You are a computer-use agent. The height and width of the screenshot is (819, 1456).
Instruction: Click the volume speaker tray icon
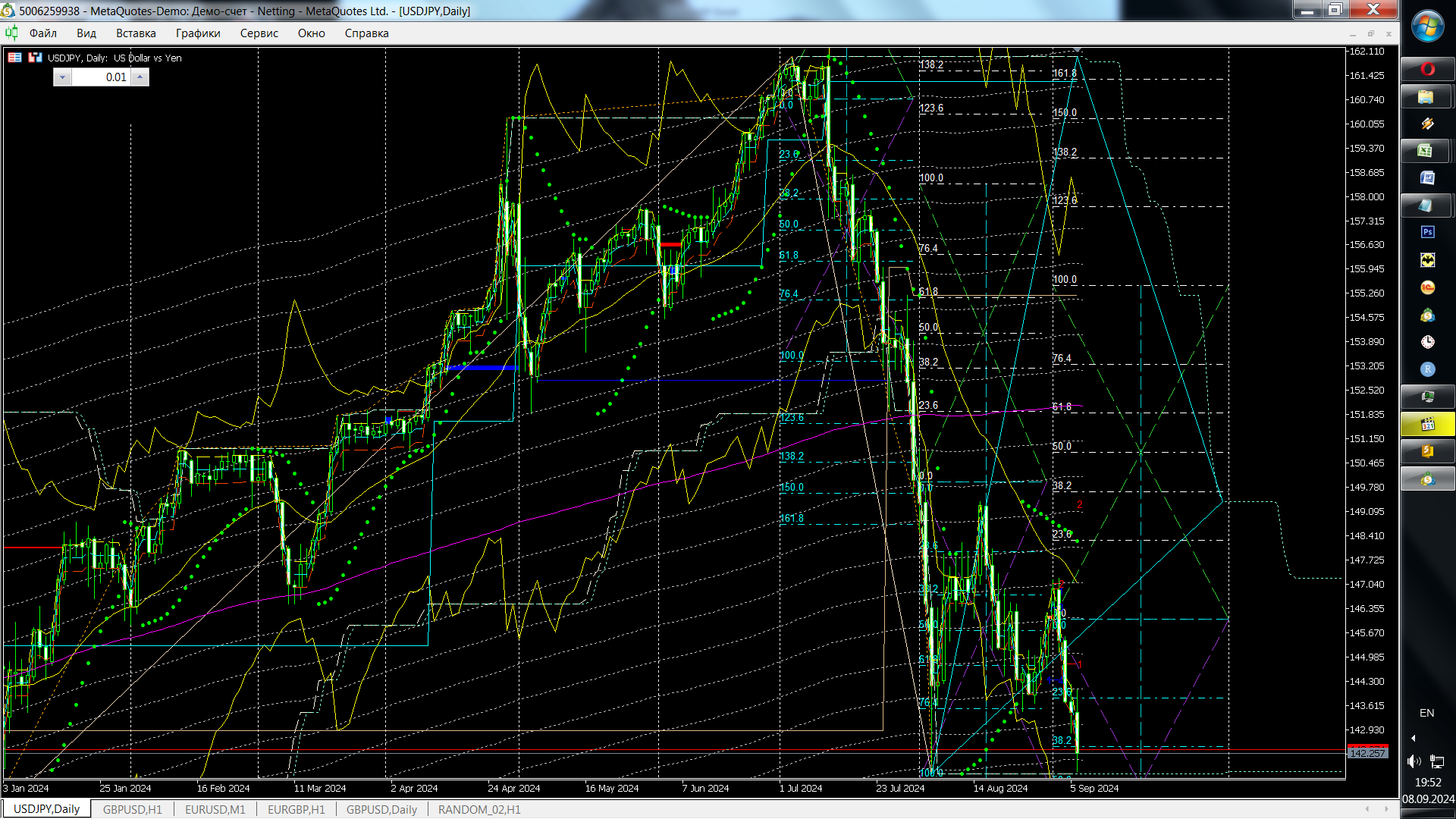(1414, 761)
